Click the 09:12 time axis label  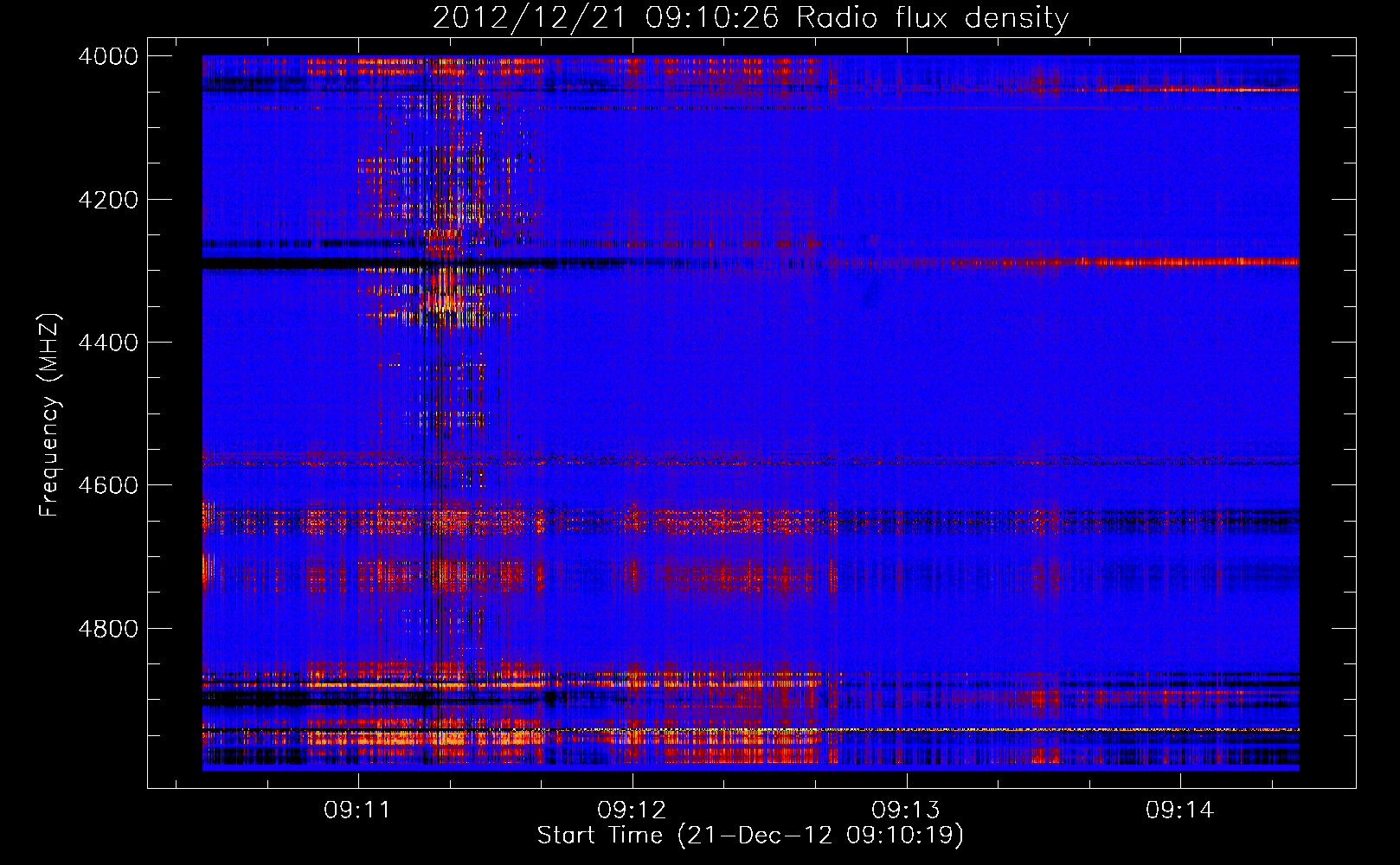633,811
